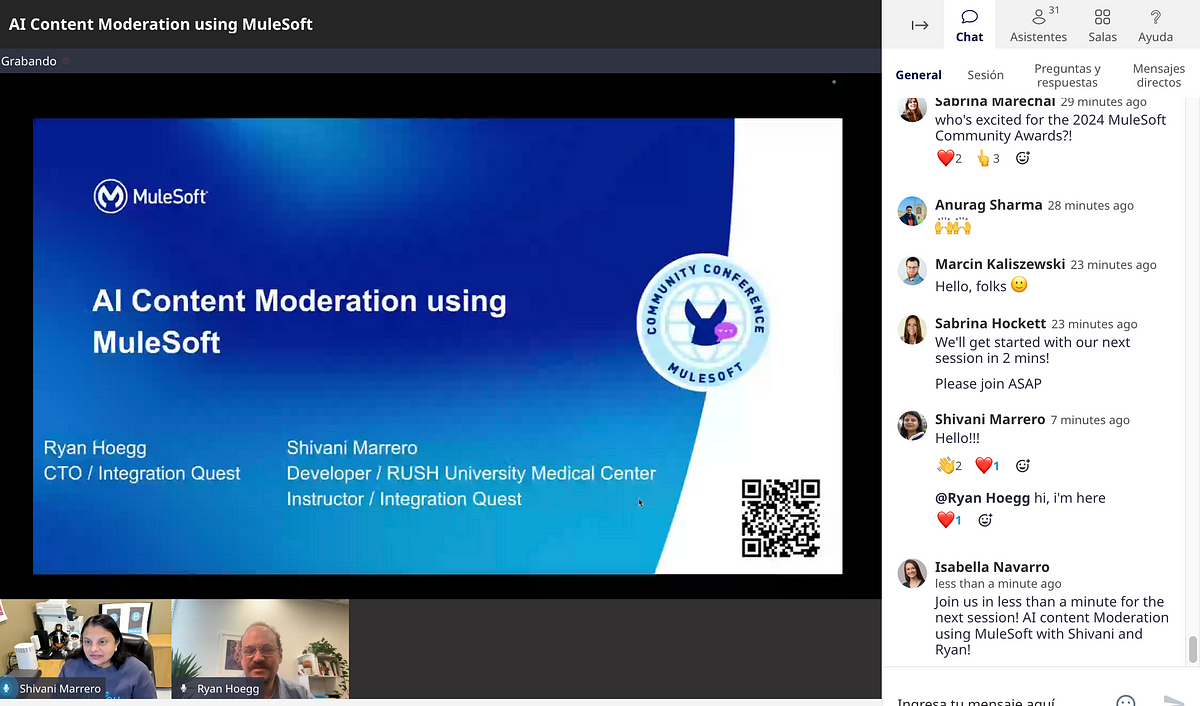Click Sabrina Hockett's name in chat

990,323
